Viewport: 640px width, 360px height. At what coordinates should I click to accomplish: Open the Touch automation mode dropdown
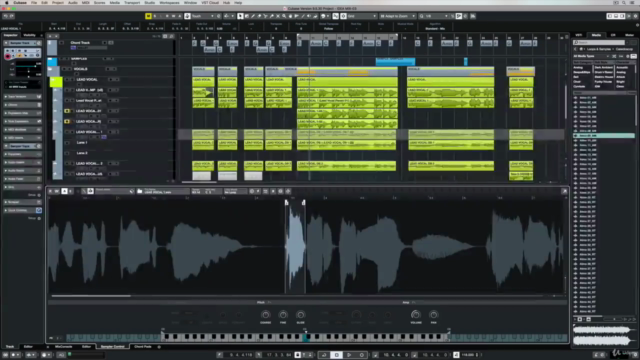point(203,16)
